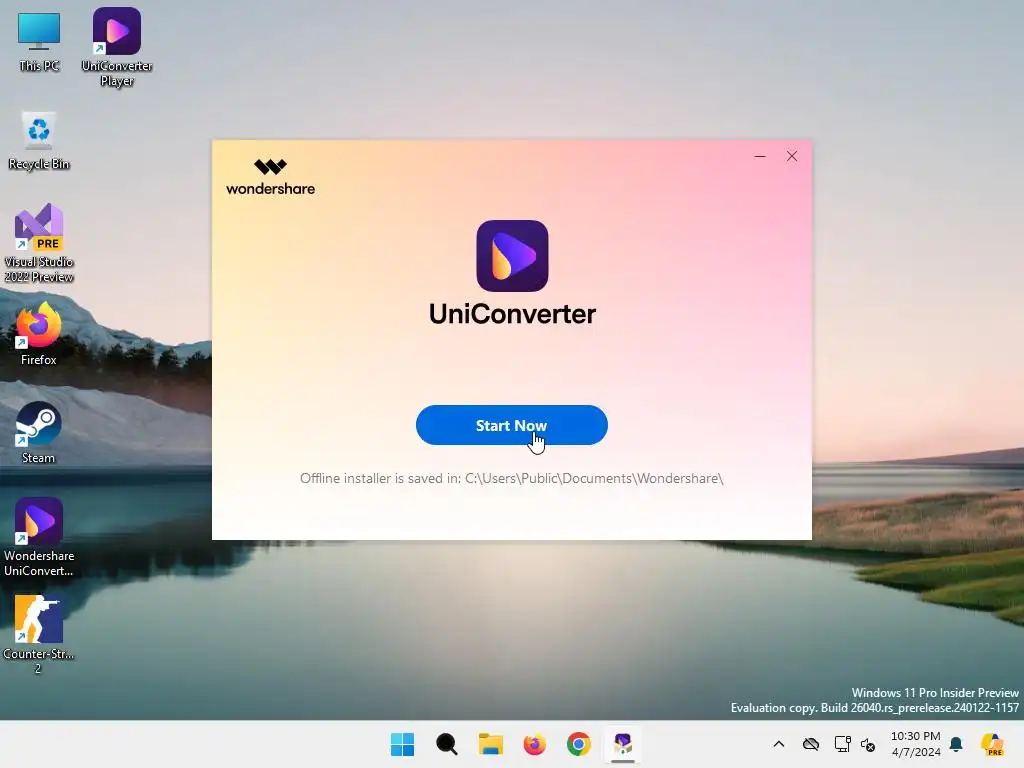Image resolution: width=1024 pixels, height=768 pixels.
Task: Click the Start Now button
Action: pyautogui.click(x=511, y=425)
